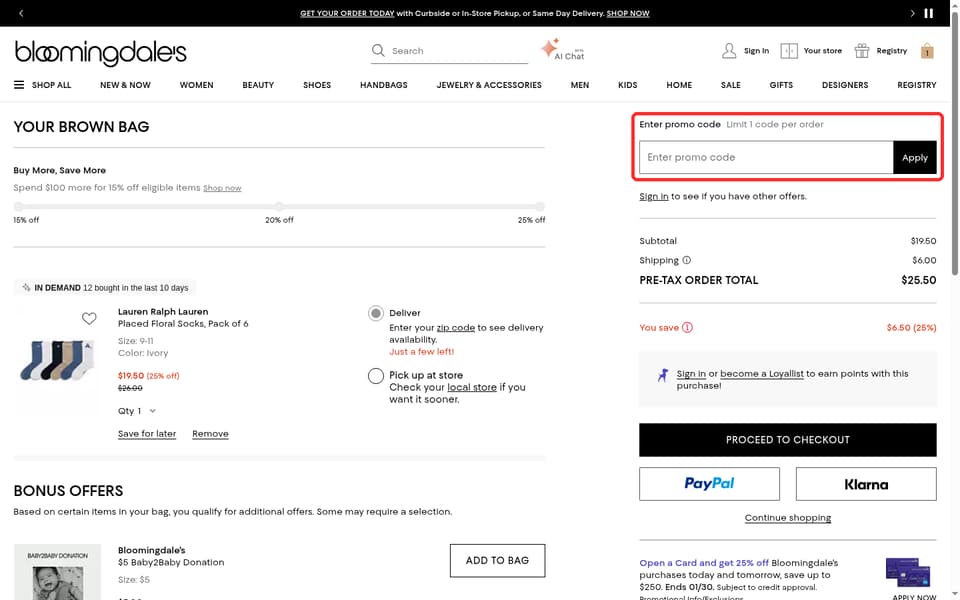Click the Buy More Save More progress bar
Viewport: 960px width, 600px height.
tap(279, 206)
